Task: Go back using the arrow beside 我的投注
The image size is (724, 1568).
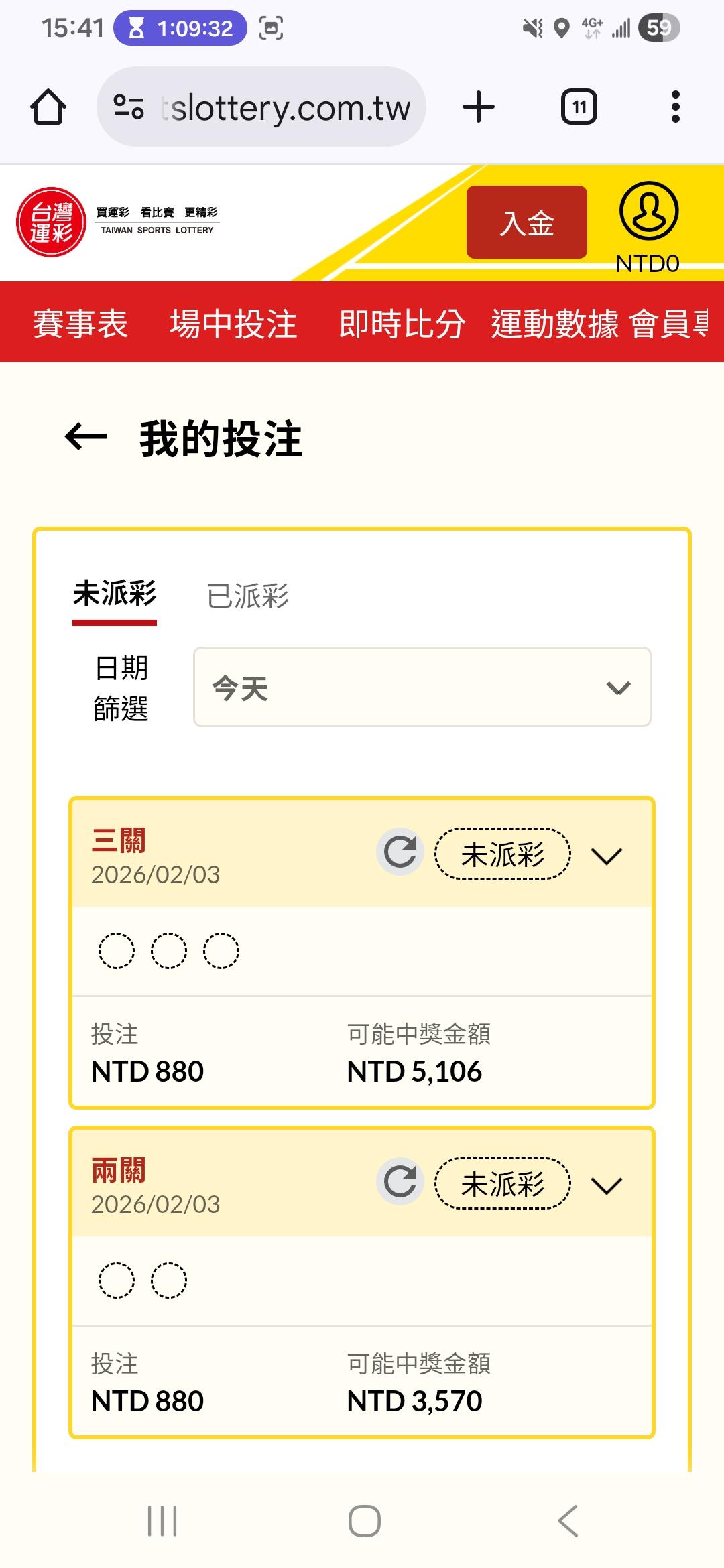Action: click(86, 438)
